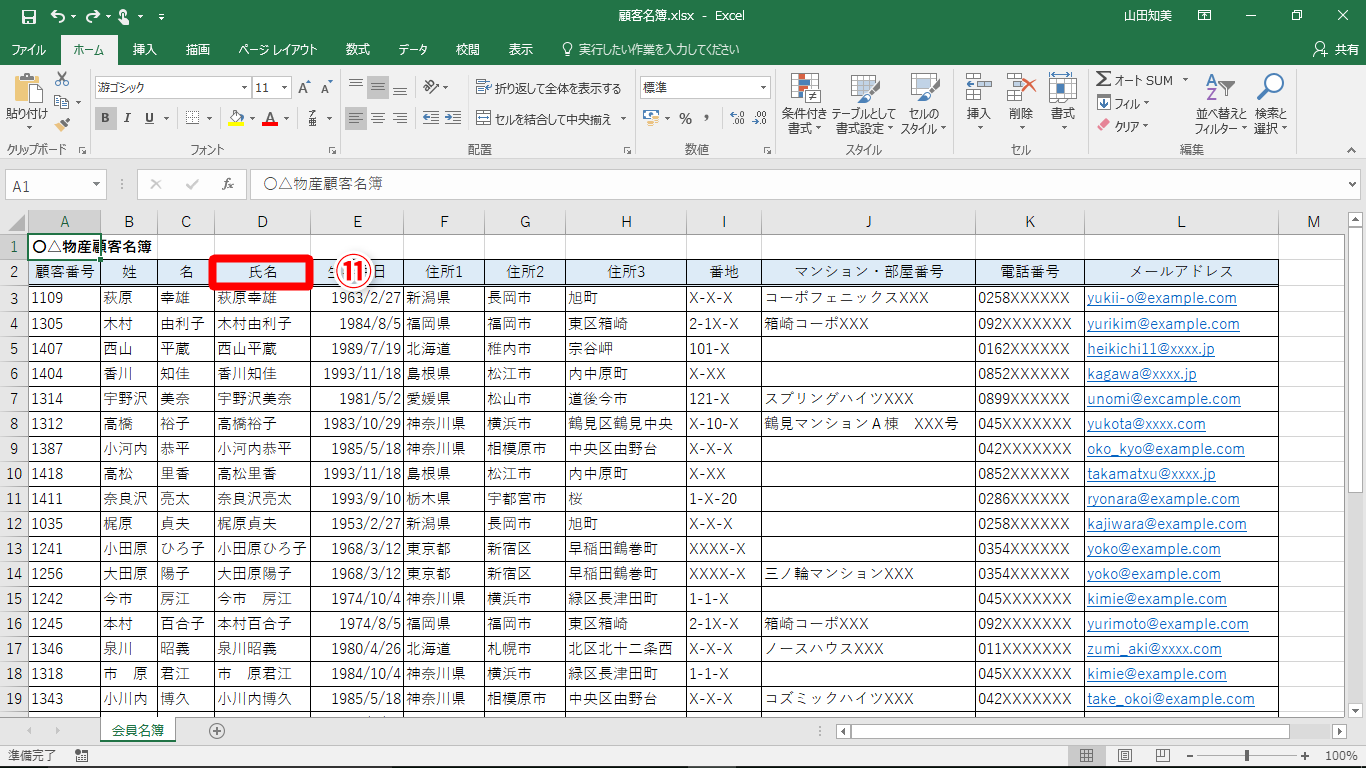Activate the Format Painter brush
This screenshot has height=768, width=1366.
(62, 125)
